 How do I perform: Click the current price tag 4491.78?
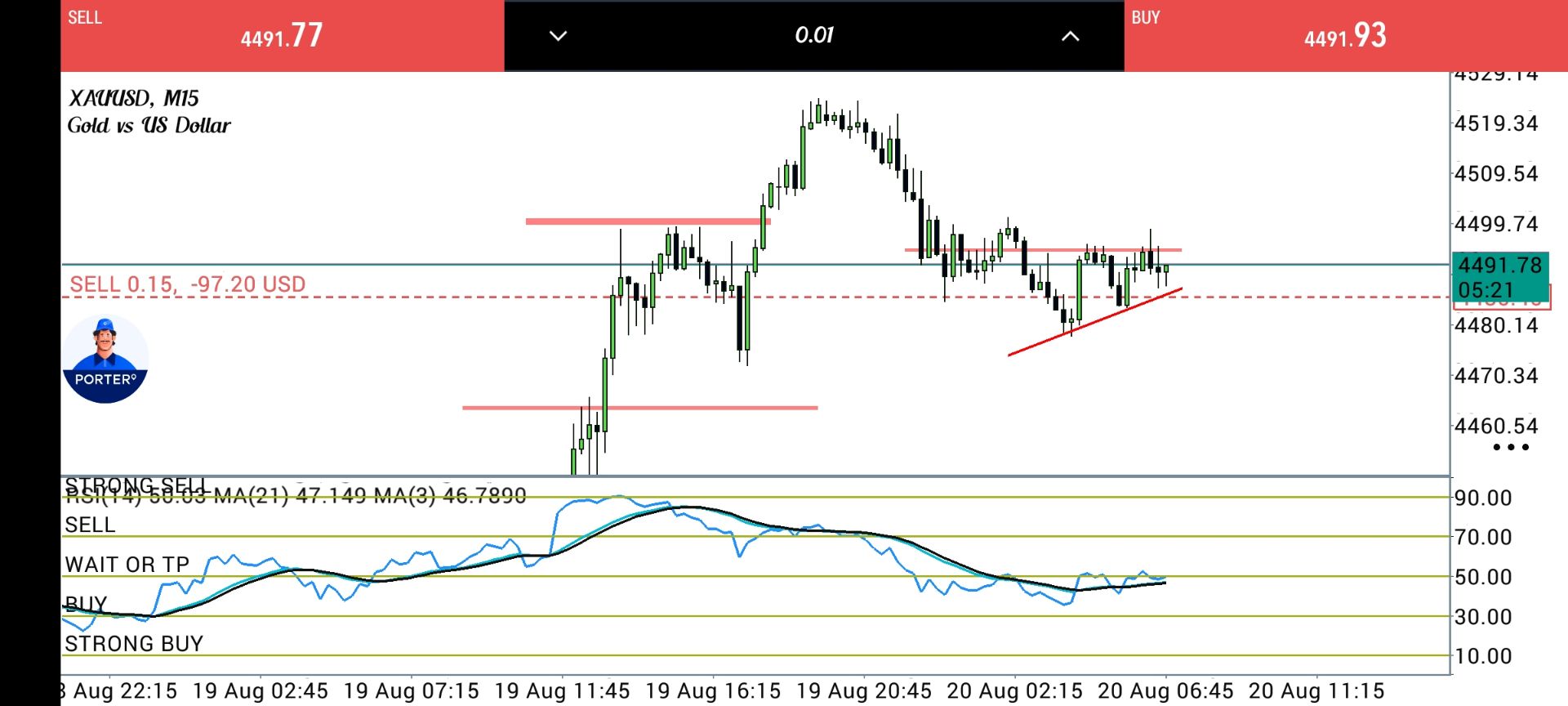[1499, 277]
